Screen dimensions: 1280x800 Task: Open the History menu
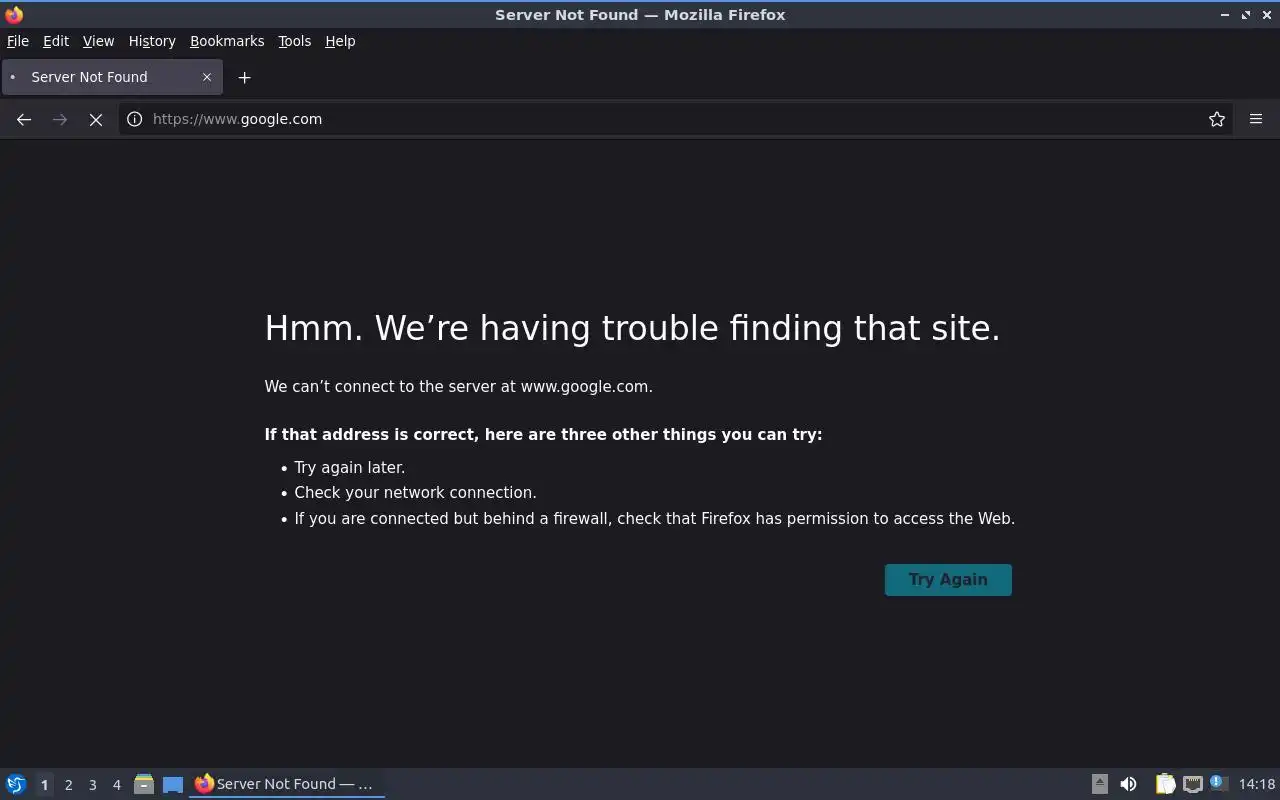152,41
